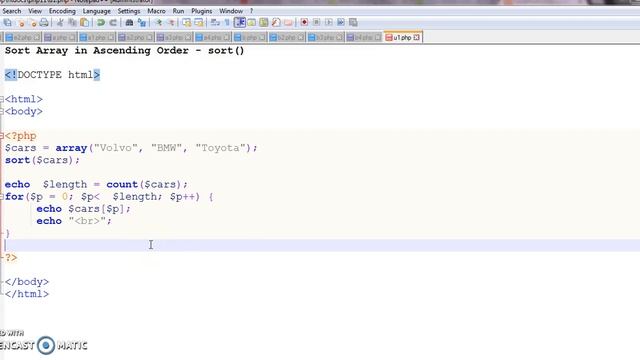Close the u1.php tab
Viewport: 640px width, 360px height.
[416, 38]
